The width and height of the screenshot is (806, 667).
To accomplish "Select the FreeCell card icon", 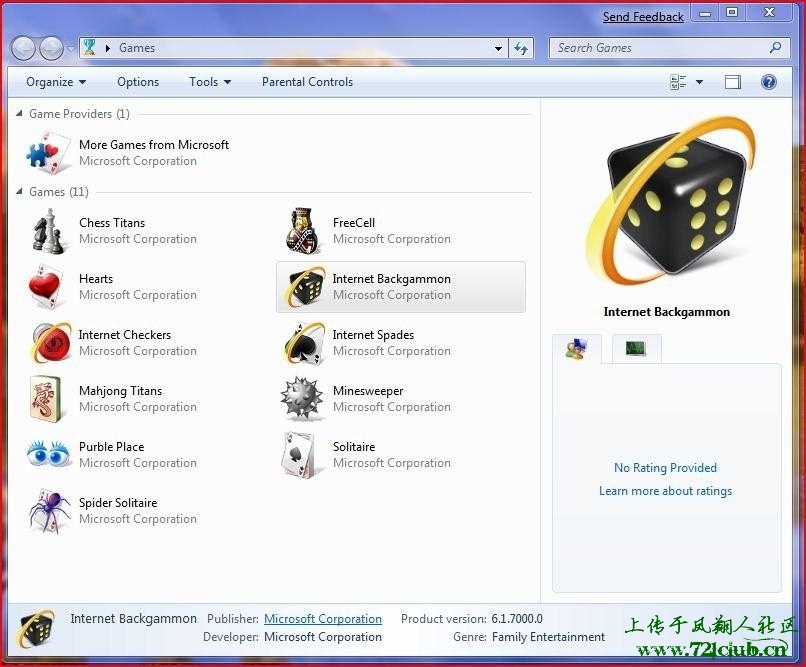I will (x=303, y=231).
